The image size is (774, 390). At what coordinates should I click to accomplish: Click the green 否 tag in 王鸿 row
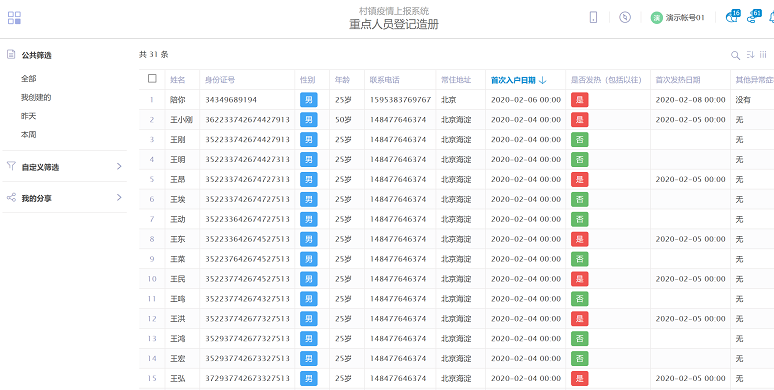(580, 339)
